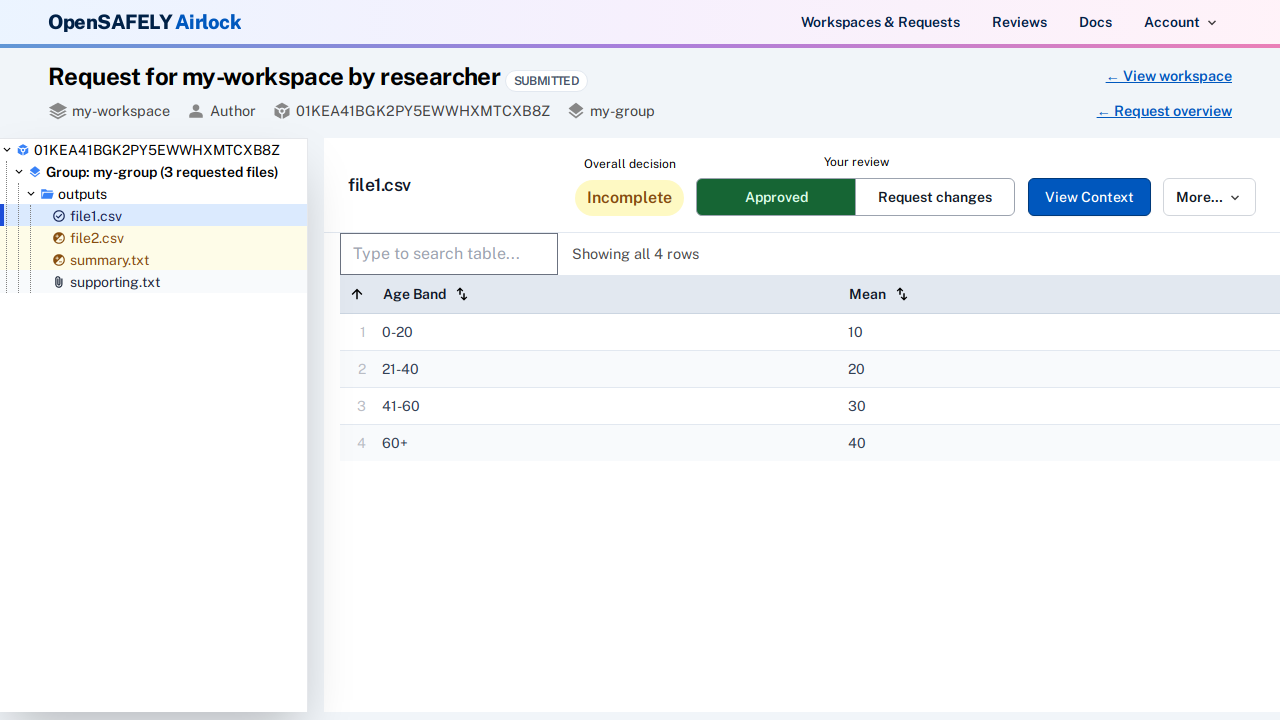Image resolution: width=1280 pixels, height=720 pixels.
Task: Click the ascending sort arrow on Age Band column
Action: click(357, 294)
